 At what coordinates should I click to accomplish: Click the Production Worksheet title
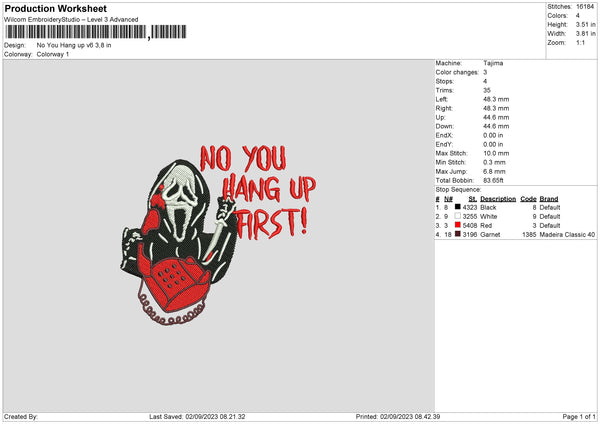tap(55, 8)
